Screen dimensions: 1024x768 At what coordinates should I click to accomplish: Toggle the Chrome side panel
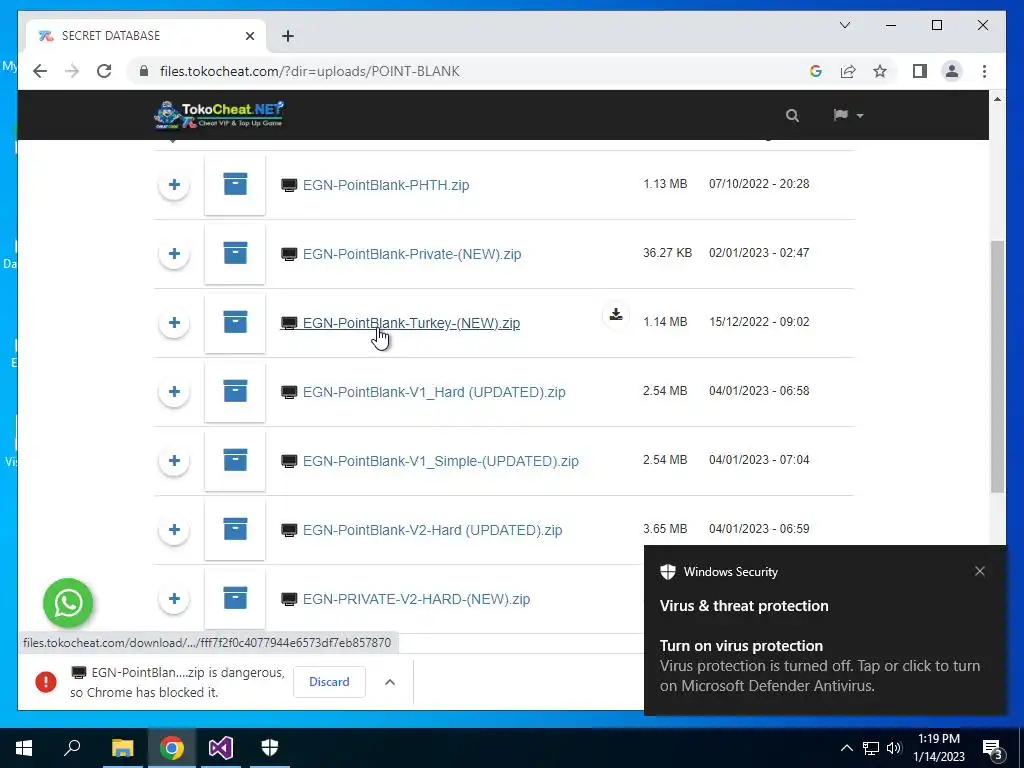920,71
